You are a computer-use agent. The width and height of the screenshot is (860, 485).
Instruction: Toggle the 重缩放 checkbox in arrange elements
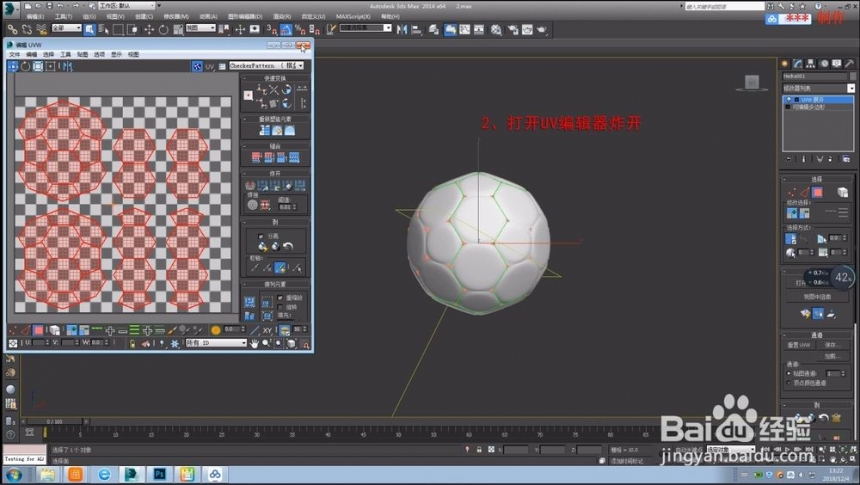coord(280,298)
